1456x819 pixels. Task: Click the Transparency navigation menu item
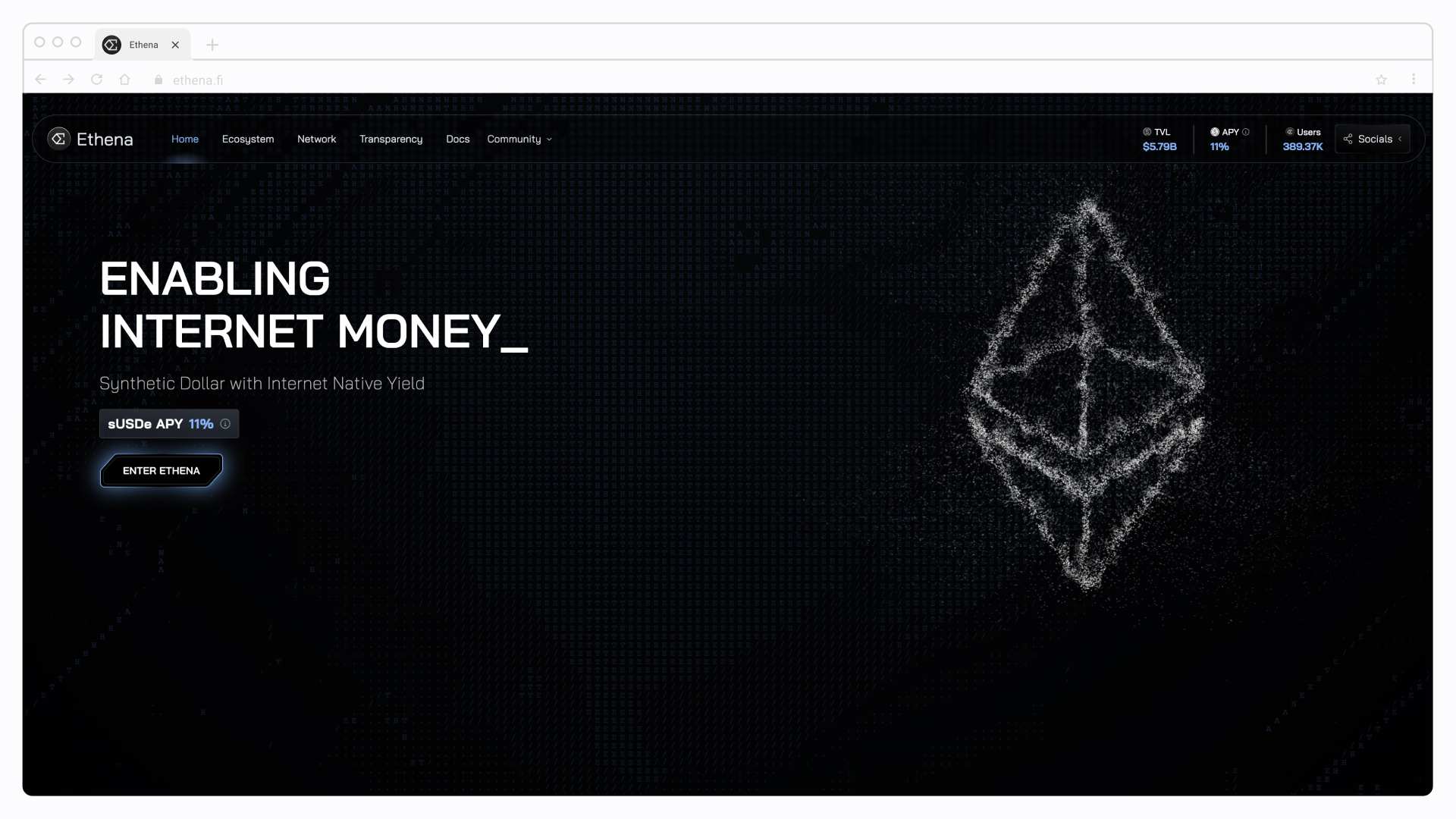(391, 139)
